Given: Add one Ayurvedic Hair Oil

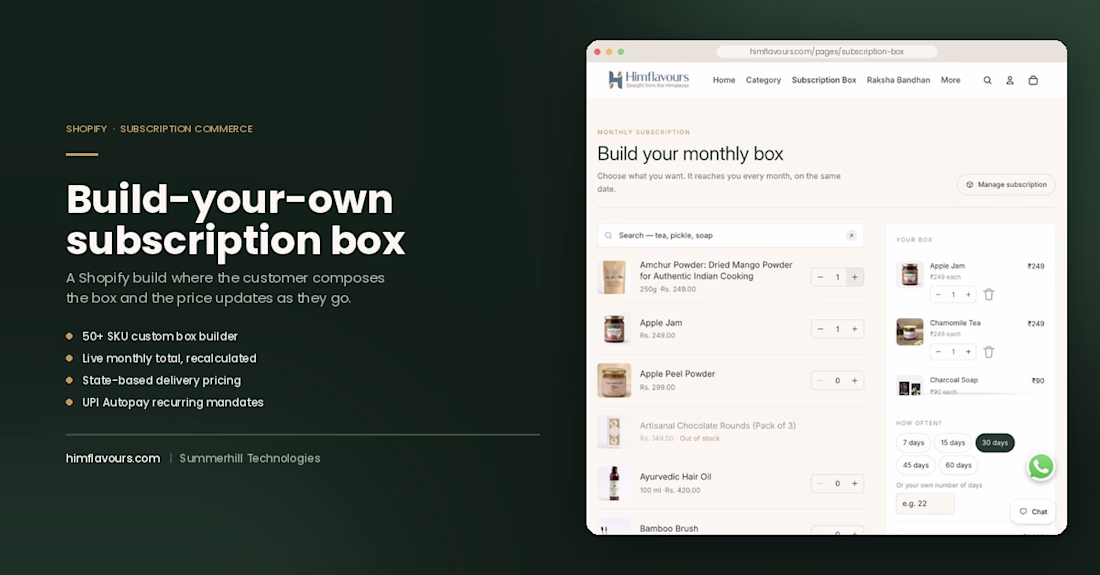Looking at the screenshot, I should click(x=854, y=483).
